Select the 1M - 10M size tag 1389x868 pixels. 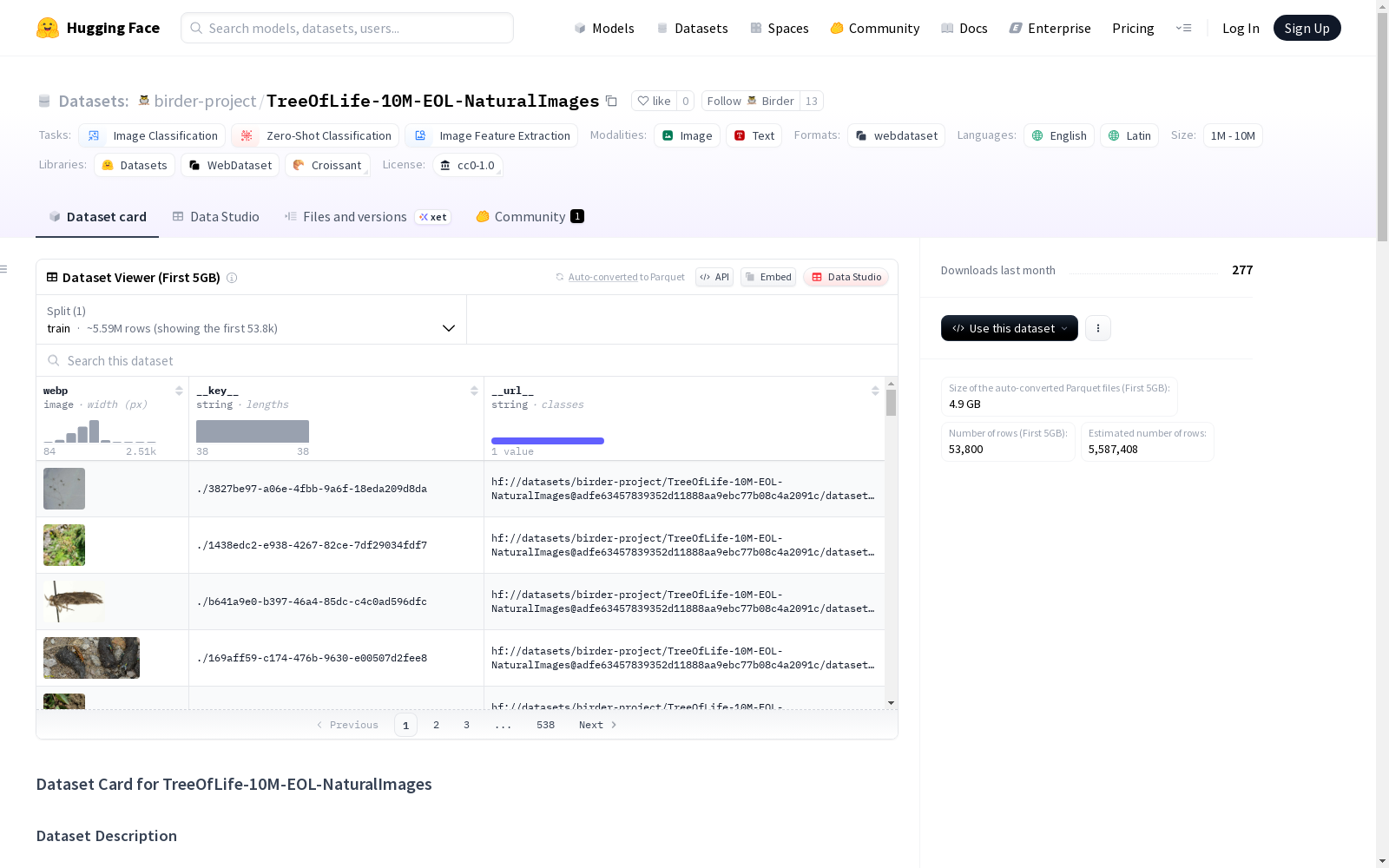pos(1233,135)
